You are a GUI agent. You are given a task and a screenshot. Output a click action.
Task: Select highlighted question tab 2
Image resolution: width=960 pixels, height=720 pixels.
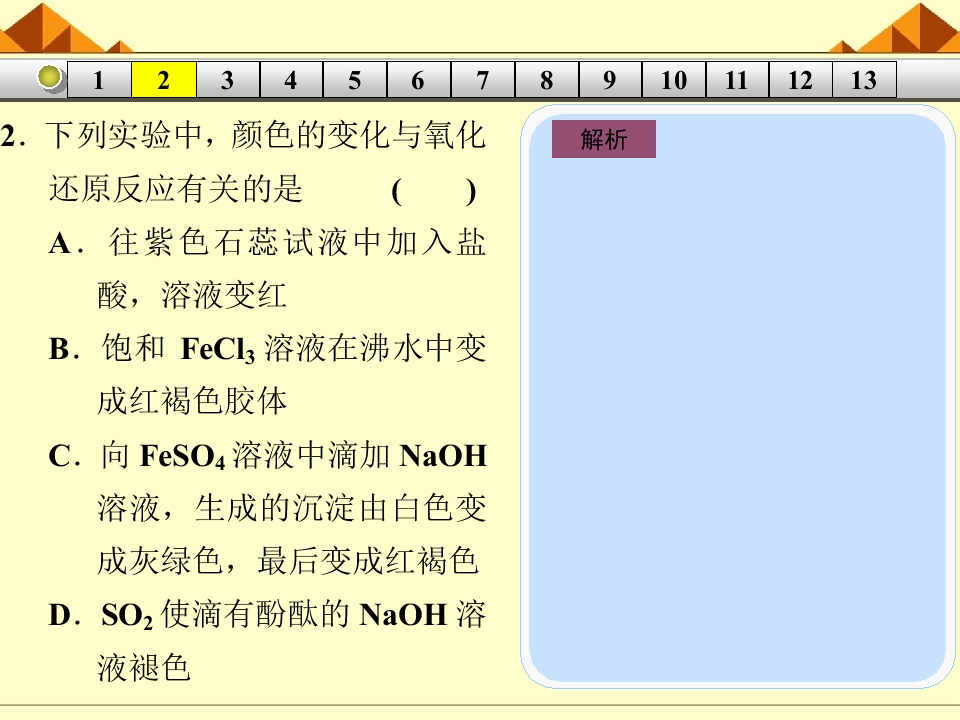(x=163, y=80)
